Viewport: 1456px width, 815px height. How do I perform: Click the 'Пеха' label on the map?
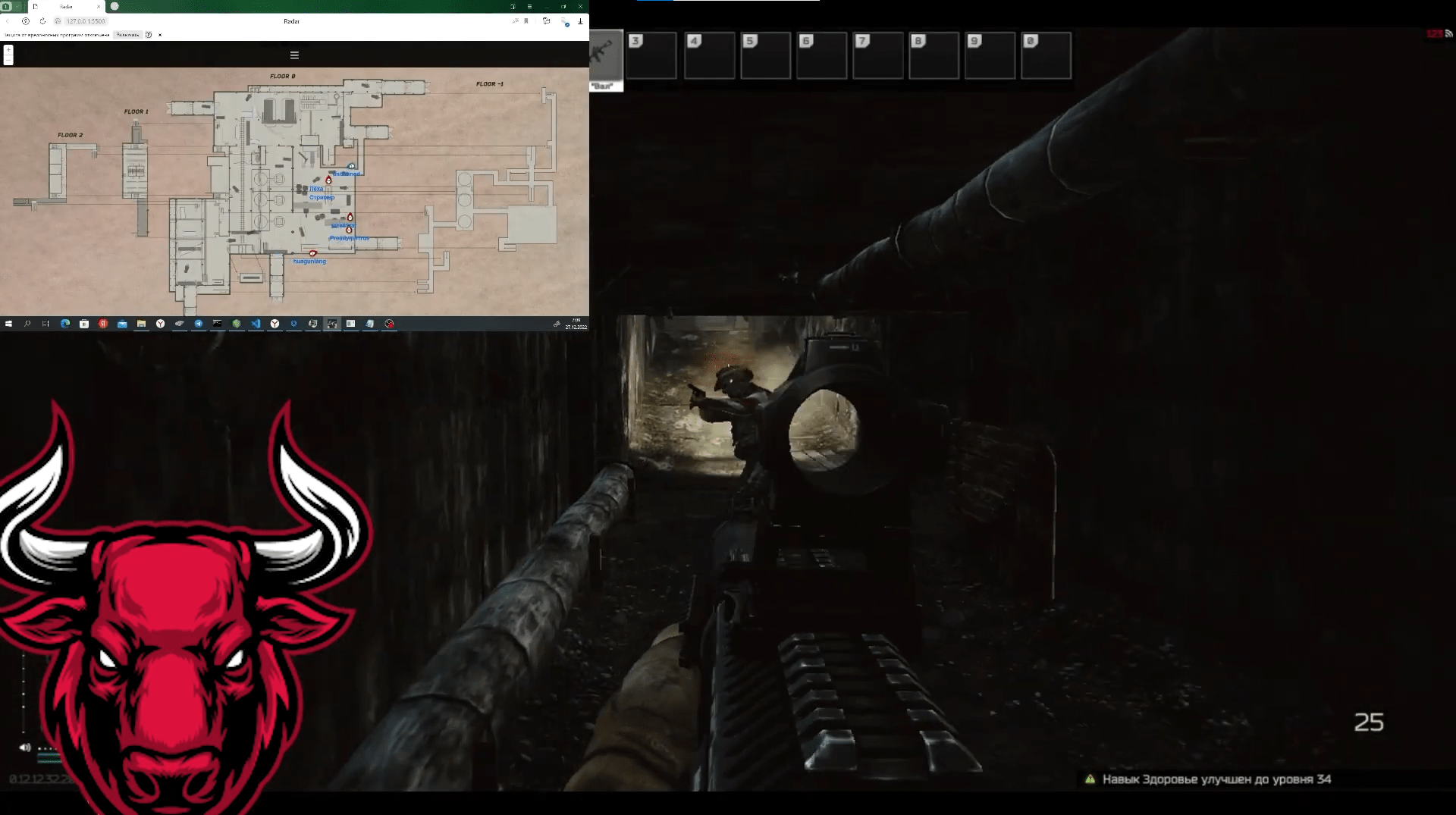tap(316, 190)
